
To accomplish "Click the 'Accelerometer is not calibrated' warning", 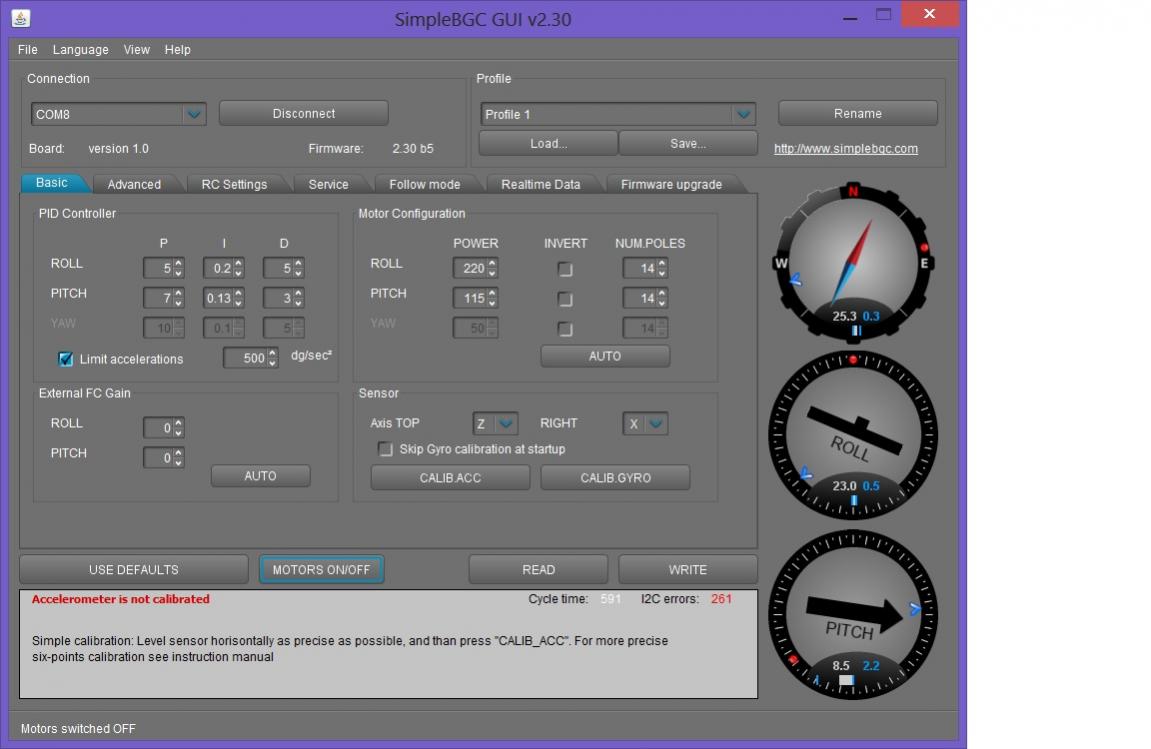I will coord(120,599).
